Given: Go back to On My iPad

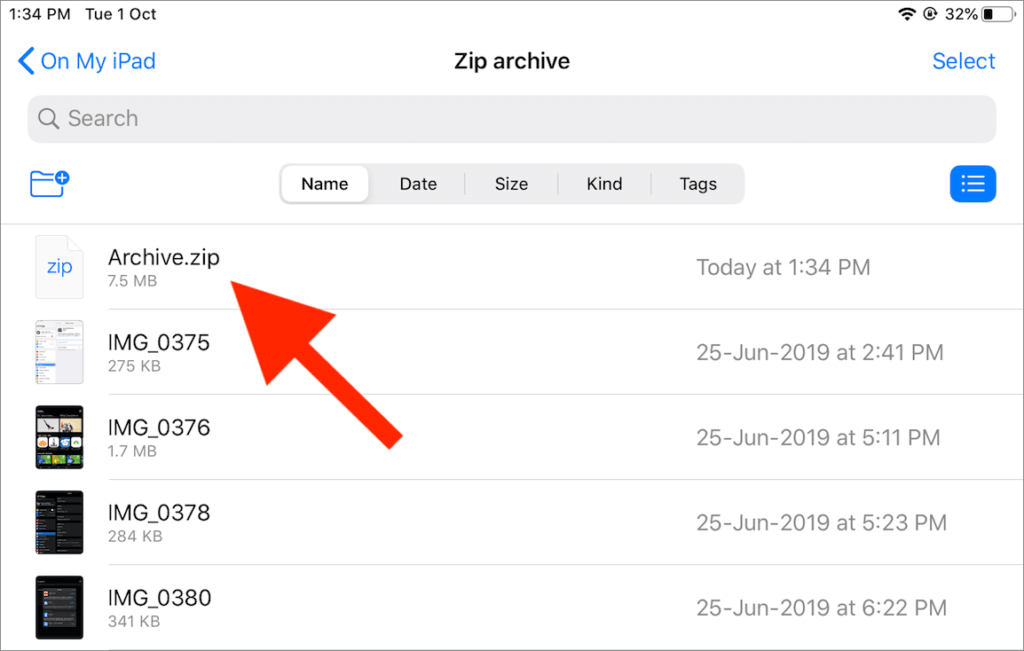Looking at the screenshot, I should pyautogui.click(x=97, y=61).
